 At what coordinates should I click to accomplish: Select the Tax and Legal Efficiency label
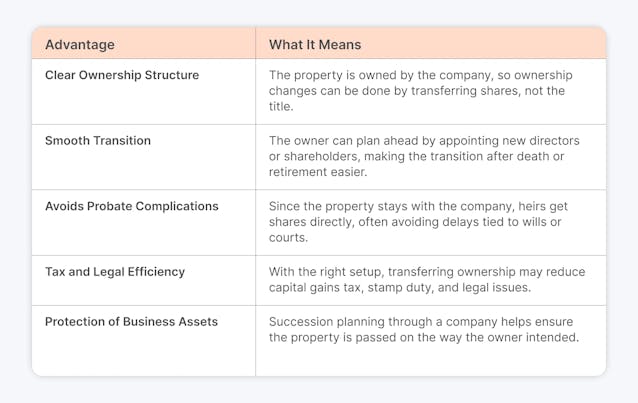(115, 272)
